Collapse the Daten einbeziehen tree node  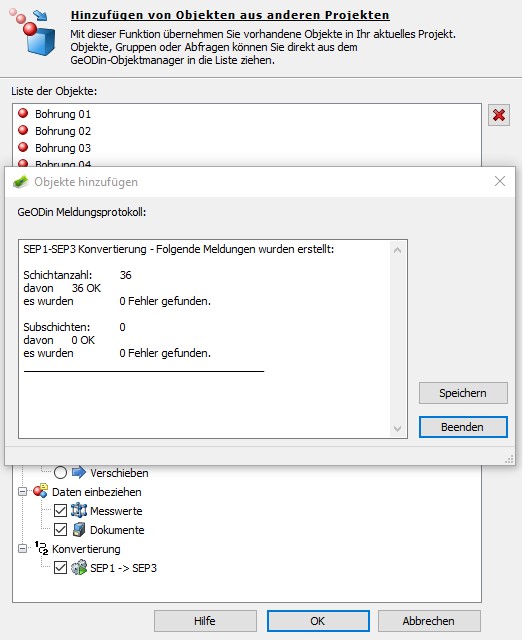(x=22, y=491)
